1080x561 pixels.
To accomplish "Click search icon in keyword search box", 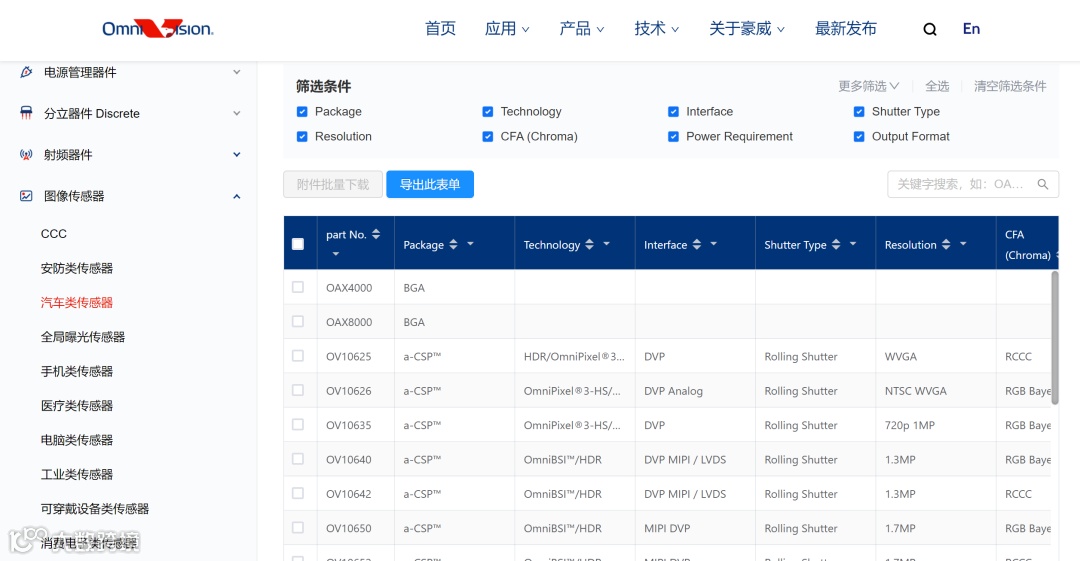I will tap(1043, 184).
